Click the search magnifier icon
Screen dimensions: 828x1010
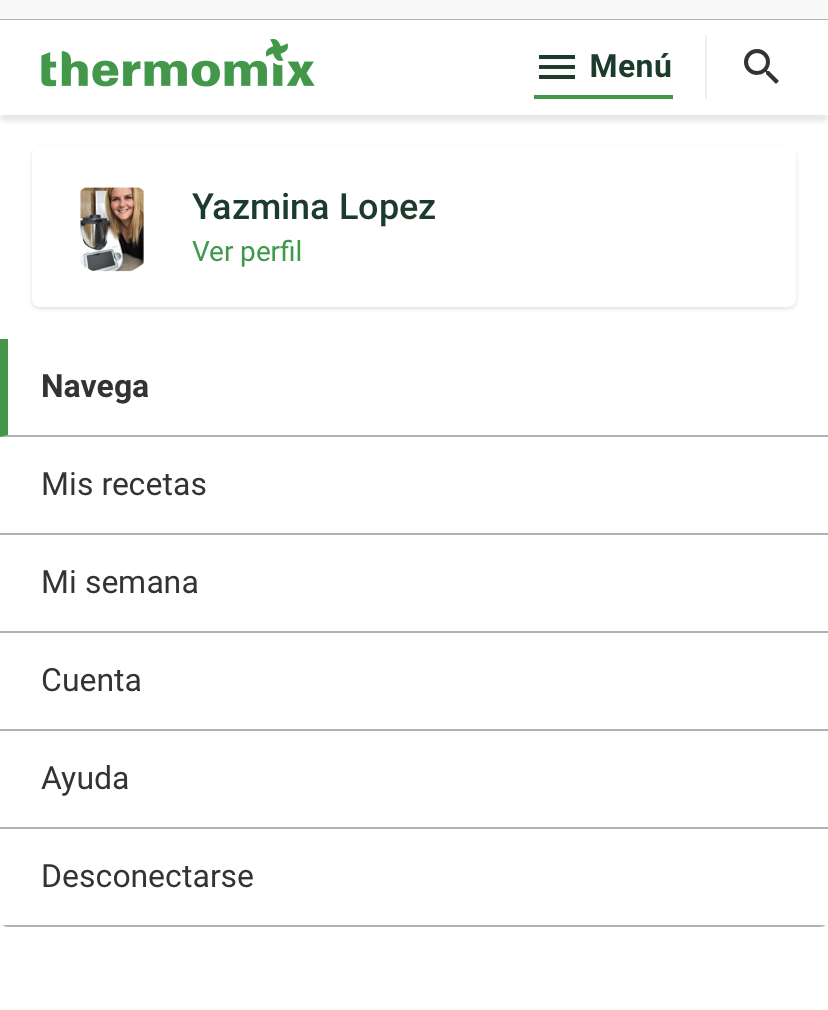pyautogui.click(x=761, y=67)
